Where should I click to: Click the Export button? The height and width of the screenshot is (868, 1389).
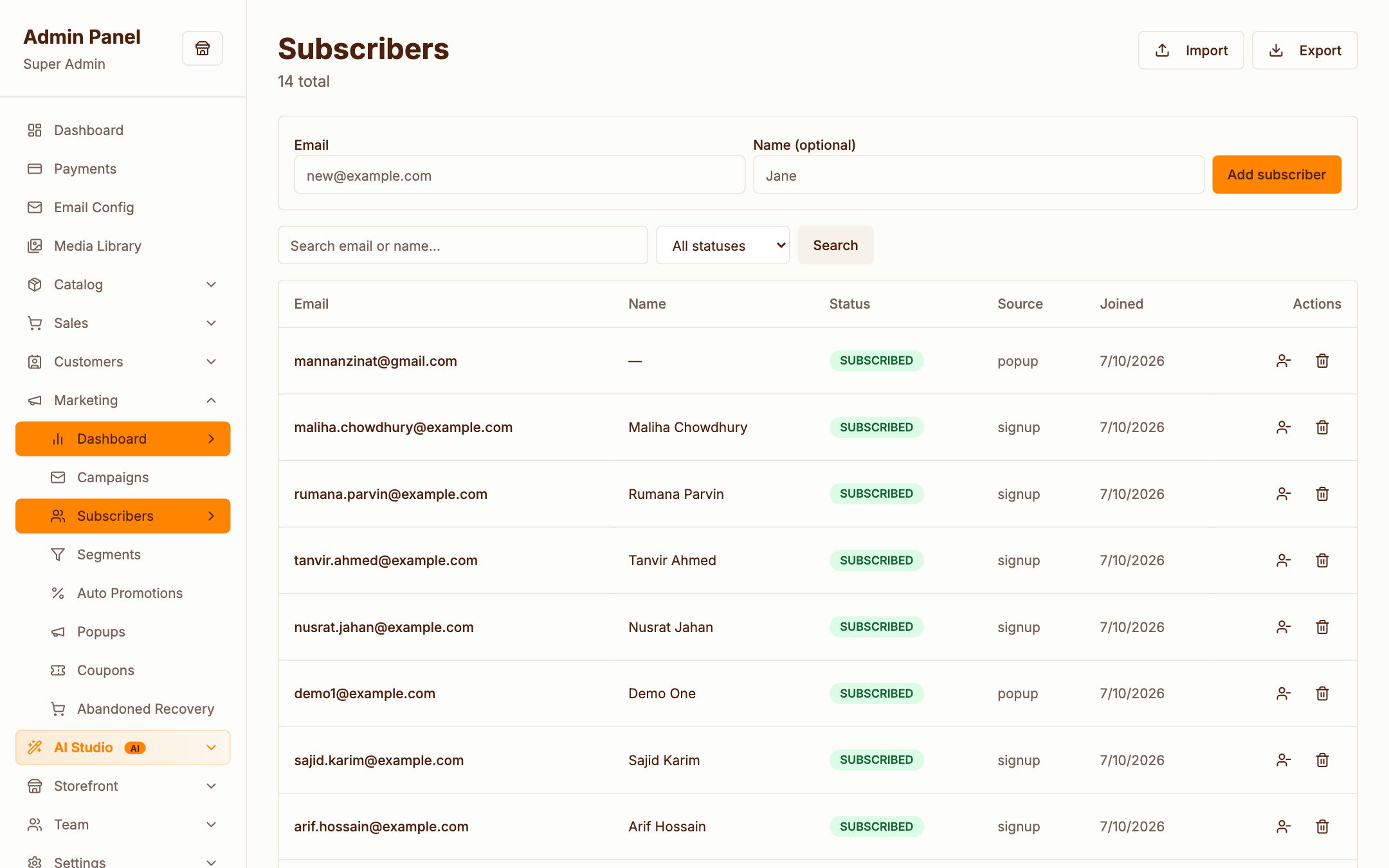[1305, 50]
